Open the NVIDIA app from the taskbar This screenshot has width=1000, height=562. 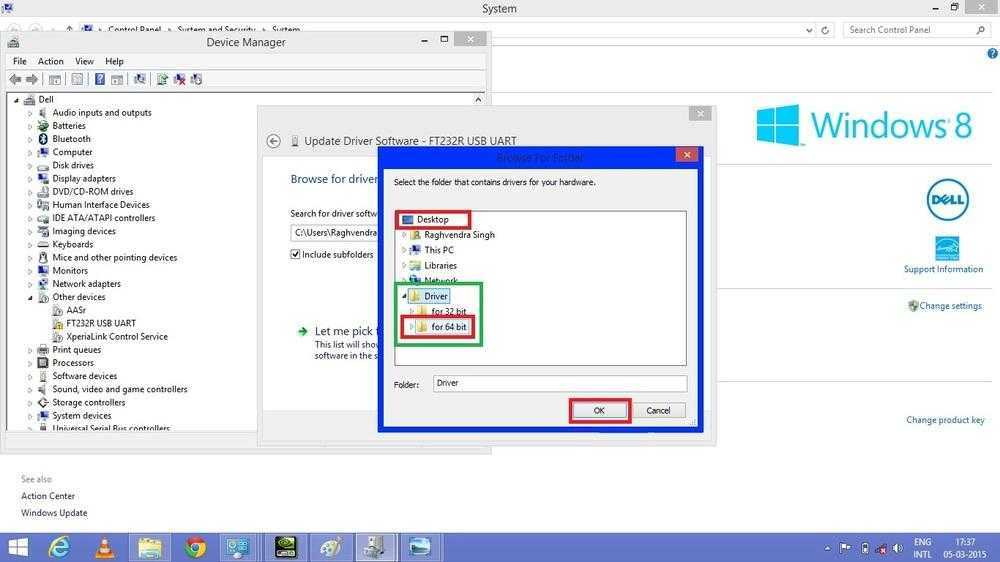pos(287,547)
